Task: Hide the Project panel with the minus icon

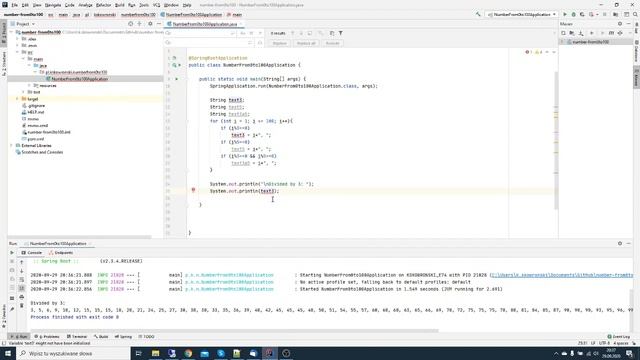Action: coord(159,24)
